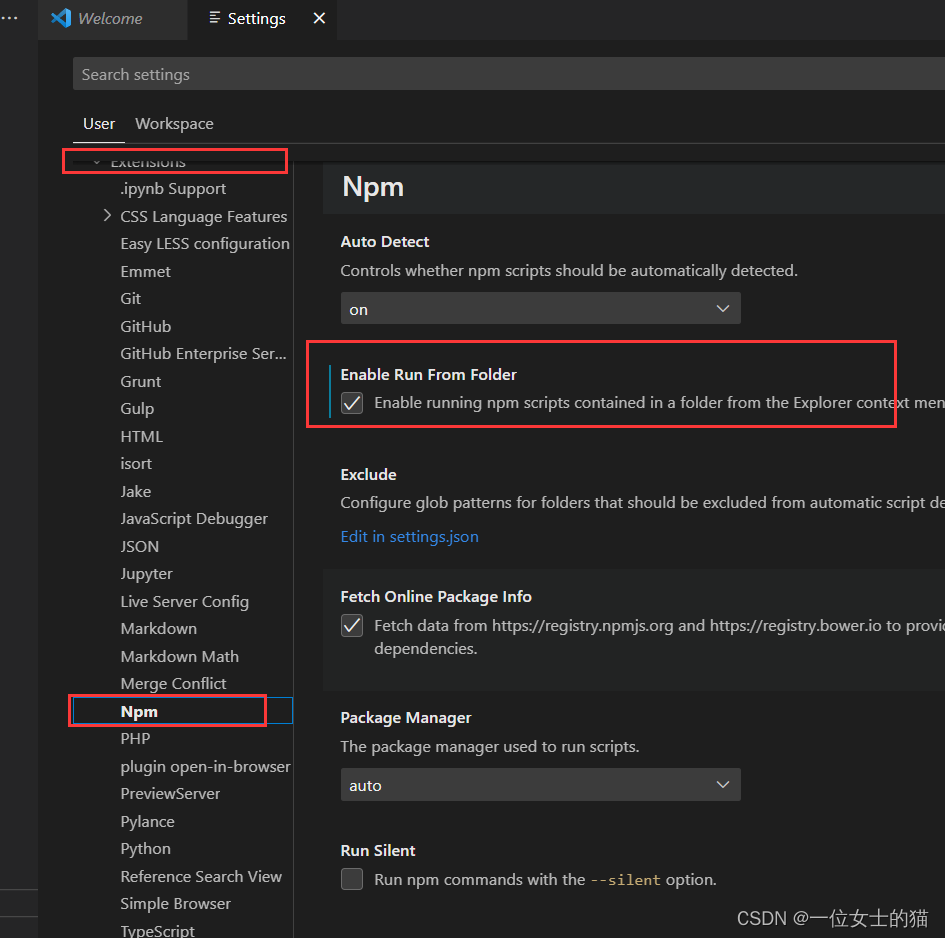The height and width of the screenshot is (938, 945).
Task: Select JavaScript Debugger entry
Action: 193,518
